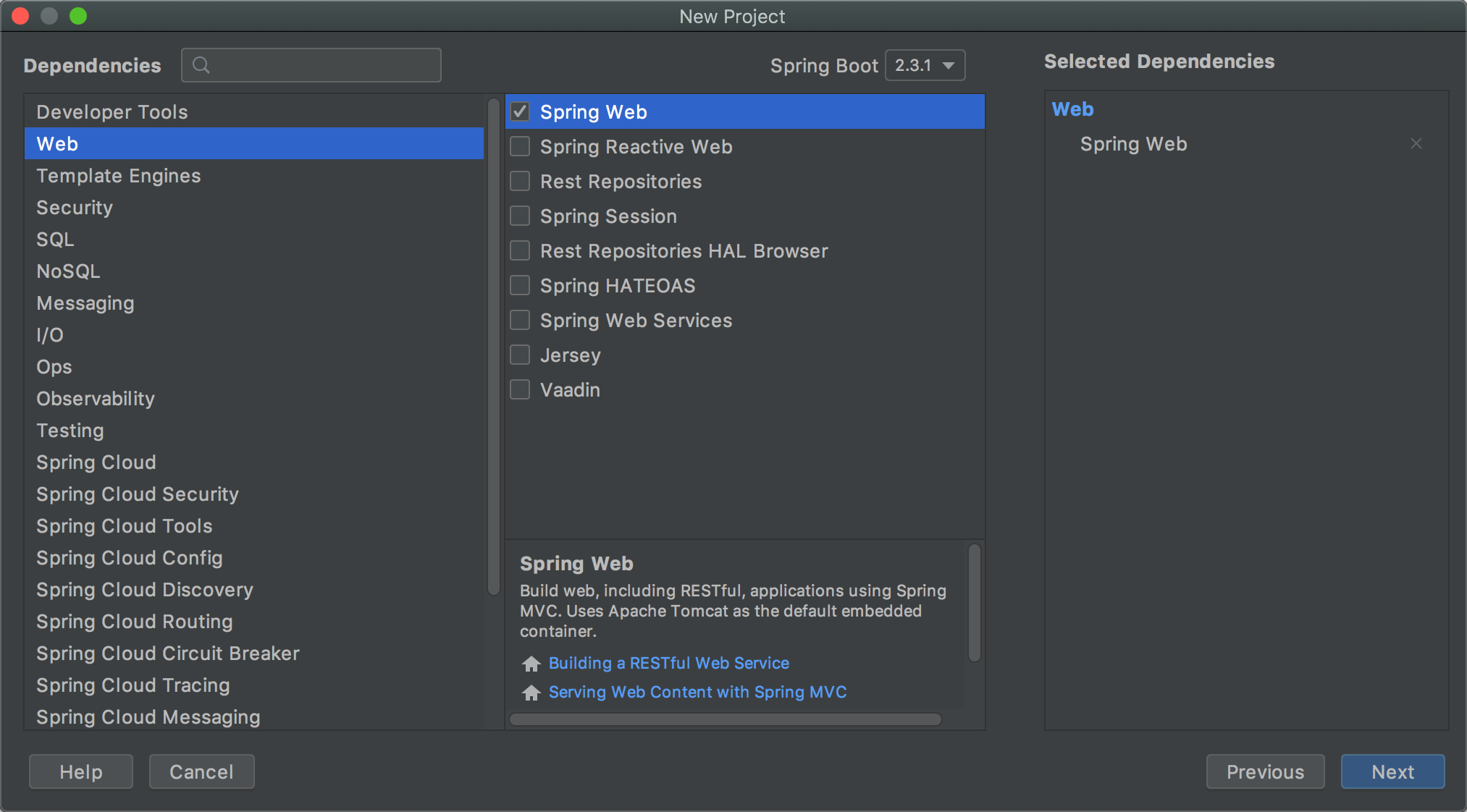Choose the SQL dependency category
This screenshot has height=812, width=1467.
click(x=56, y=240)
